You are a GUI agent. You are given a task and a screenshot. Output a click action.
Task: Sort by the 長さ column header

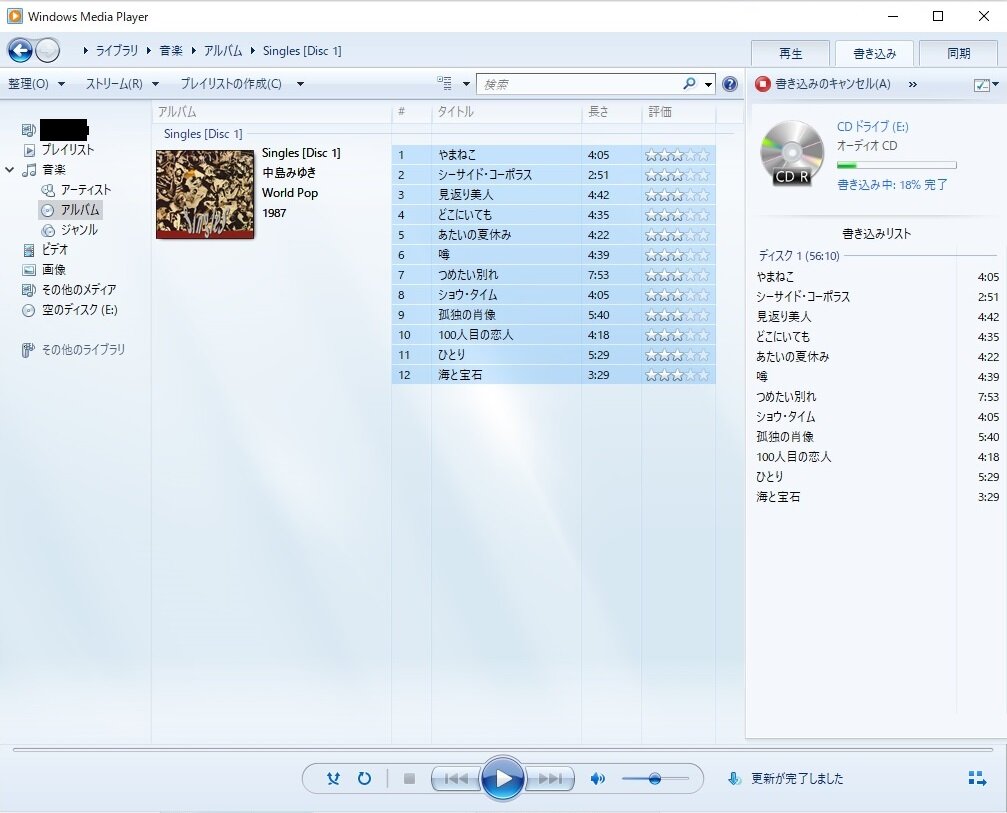(611, 112)
